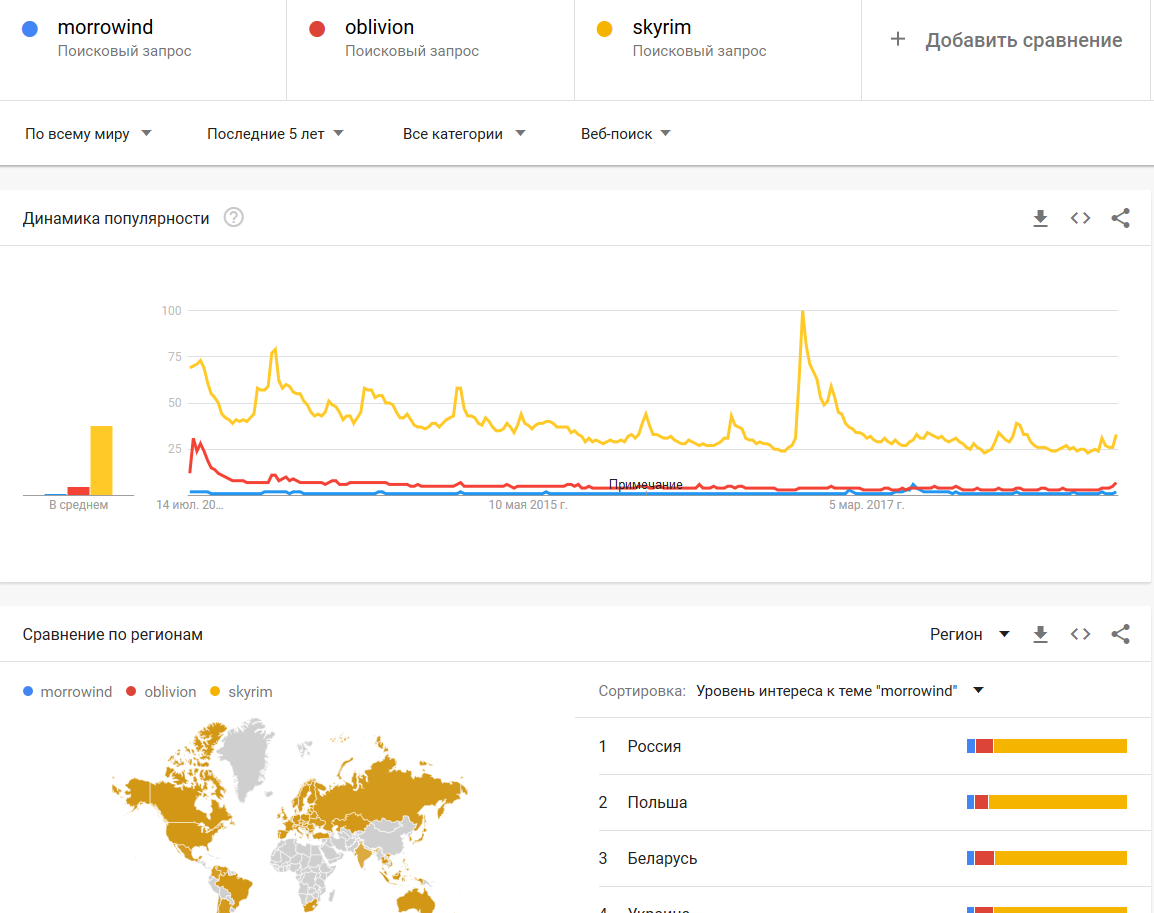Expand the Последние 5 лет time range
The image size is (1154, 913).
click(x=275, y=134)
